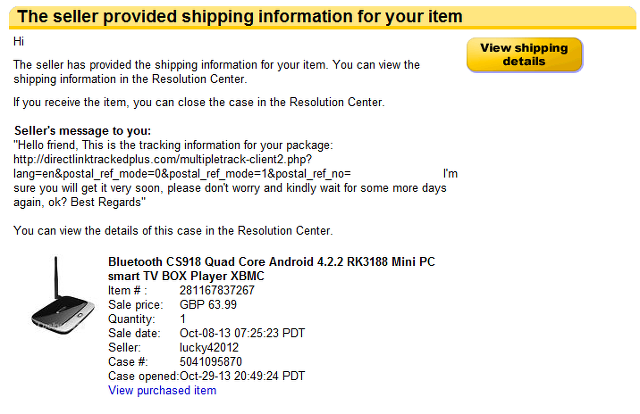The image size is (640, 414).
Task: Select the item number 281167837267
Action: [217, 290]
